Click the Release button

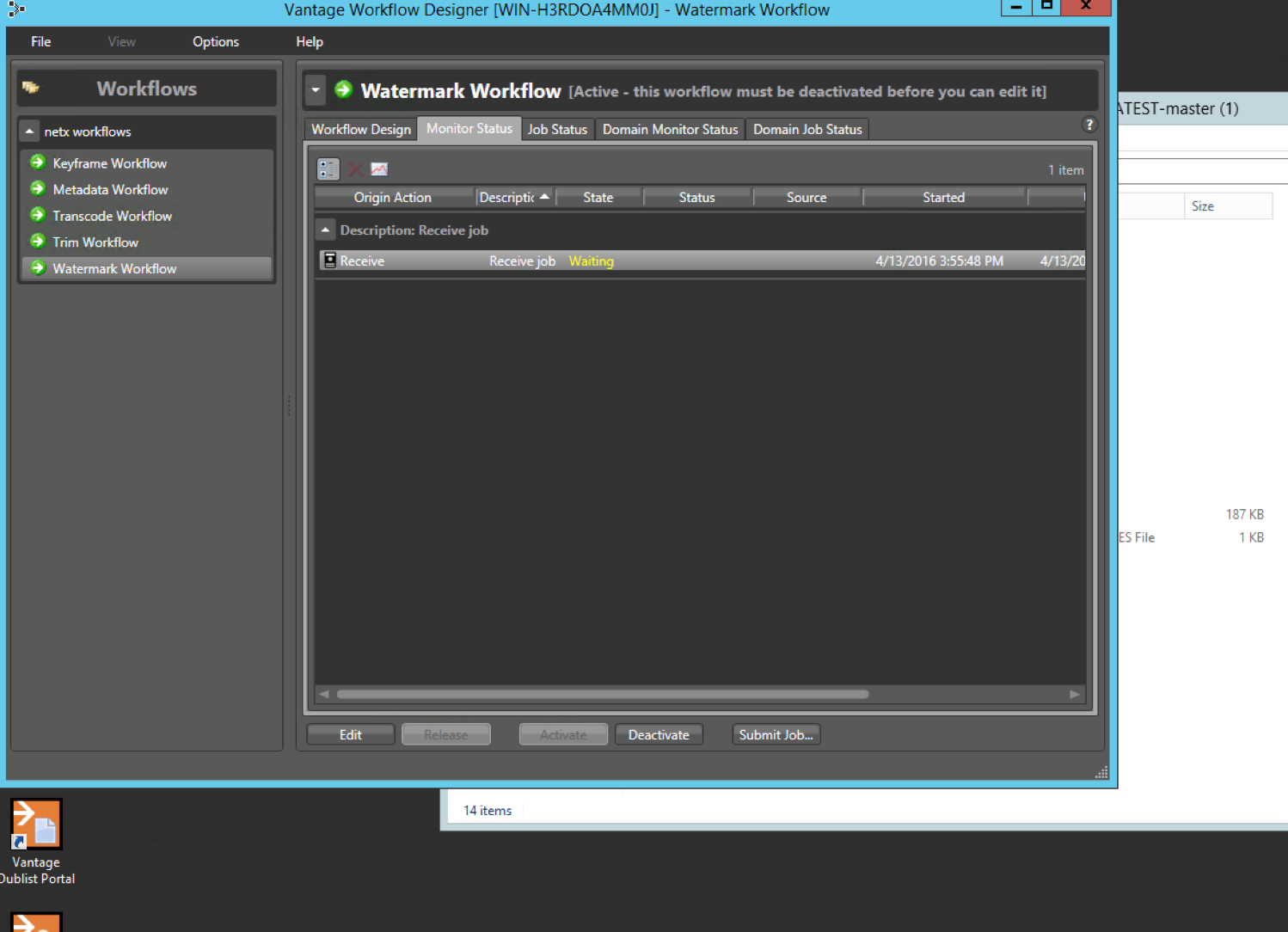coord(446,734)
